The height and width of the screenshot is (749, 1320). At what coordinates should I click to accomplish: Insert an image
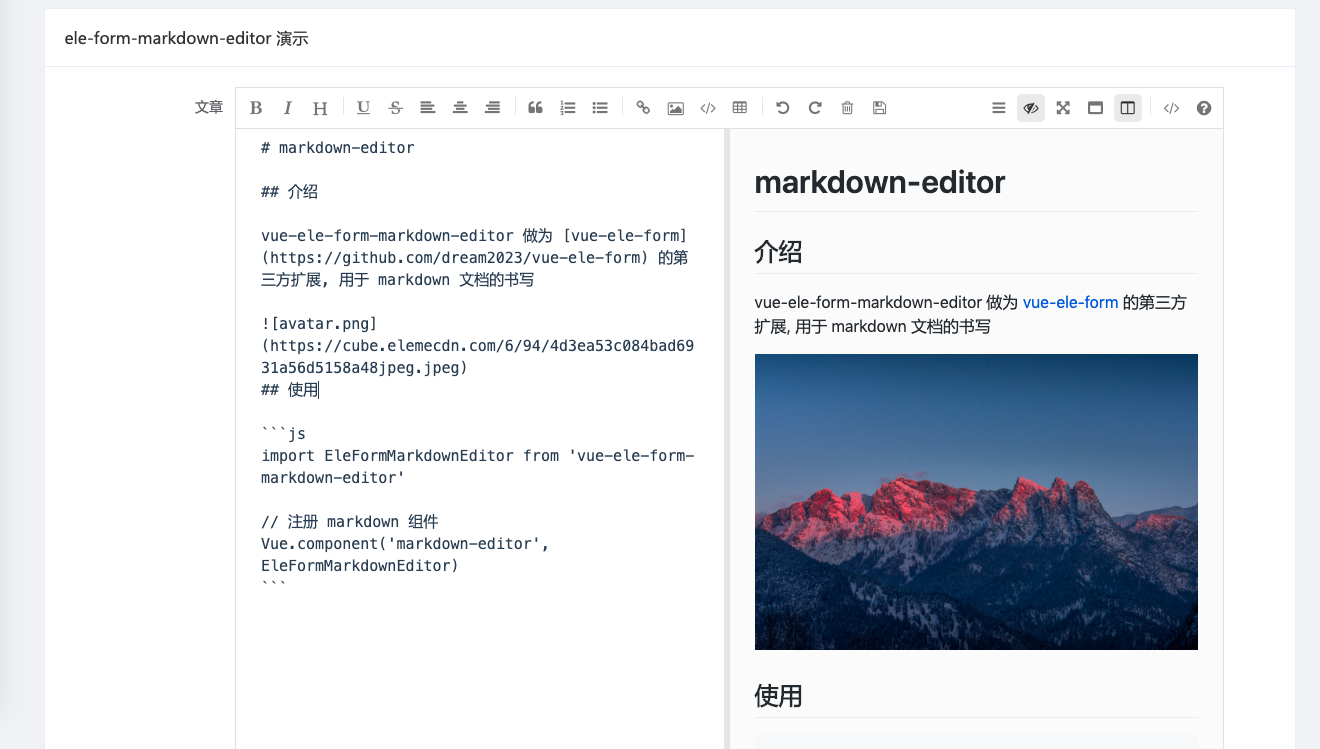676,108
